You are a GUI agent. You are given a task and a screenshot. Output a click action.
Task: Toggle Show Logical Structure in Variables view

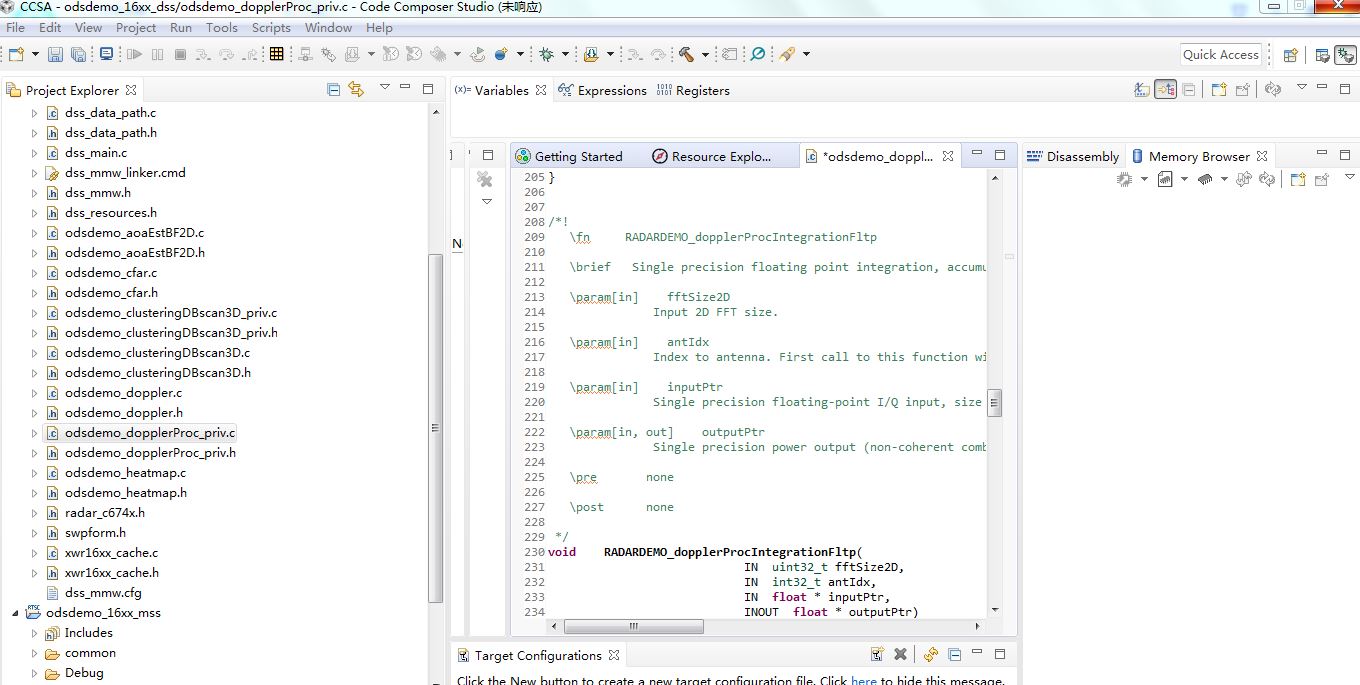point(1165,90)
